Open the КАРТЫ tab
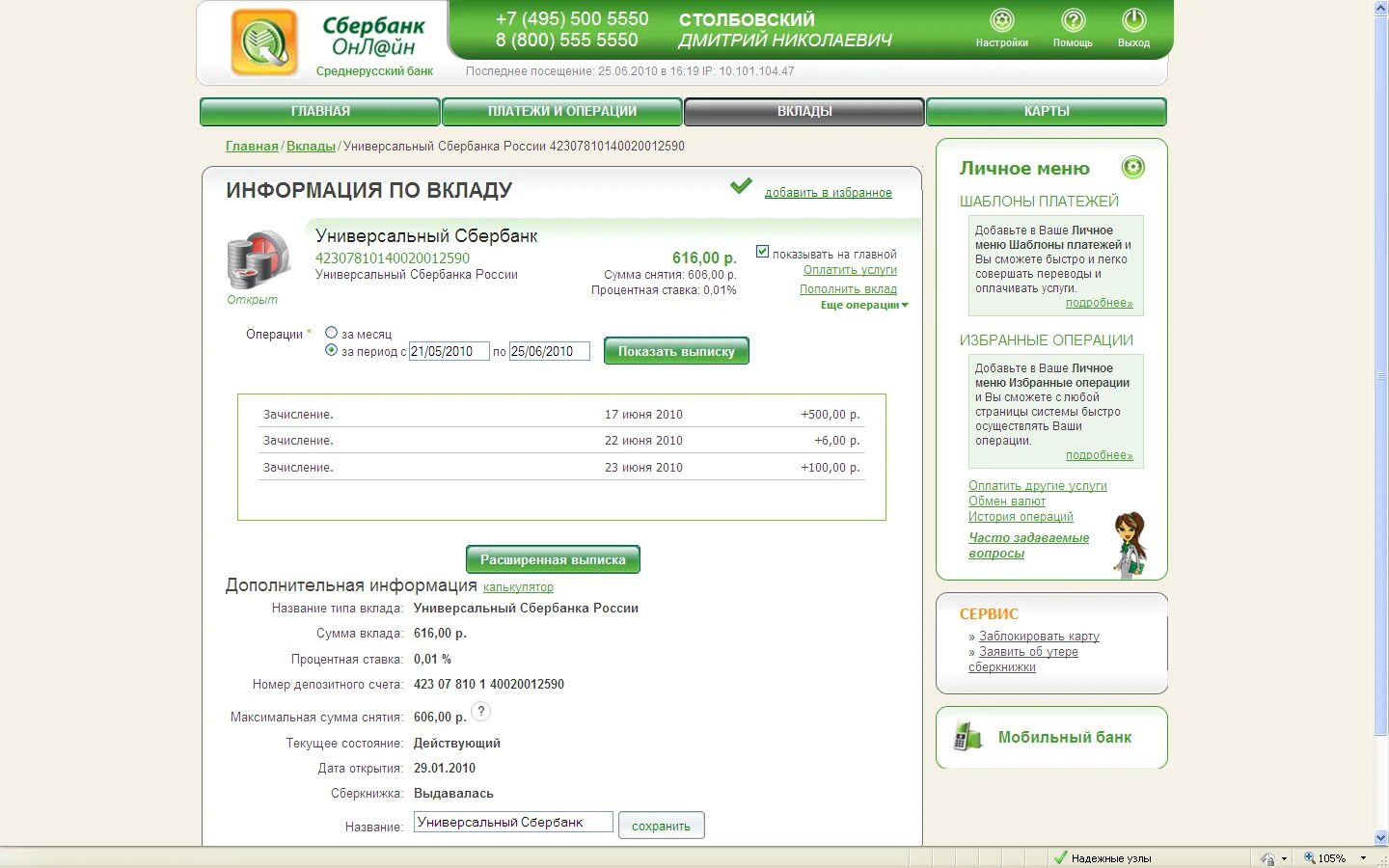 pos(1047,112)
